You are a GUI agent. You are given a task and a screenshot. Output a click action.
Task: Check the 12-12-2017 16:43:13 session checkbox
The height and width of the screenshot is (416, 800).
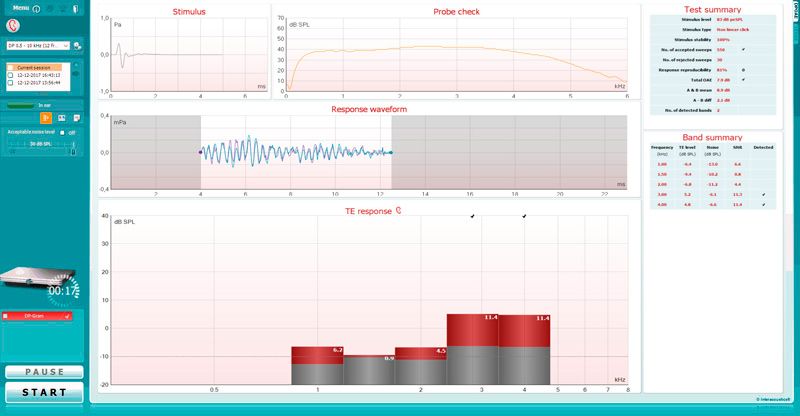(10, 74)
